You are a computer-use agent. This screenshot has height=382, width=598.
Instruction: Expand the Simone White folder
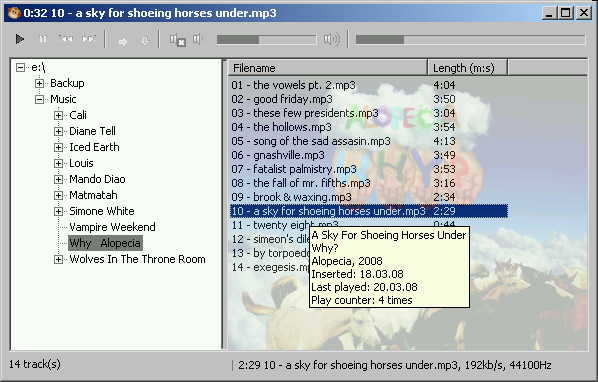point(58,211)
